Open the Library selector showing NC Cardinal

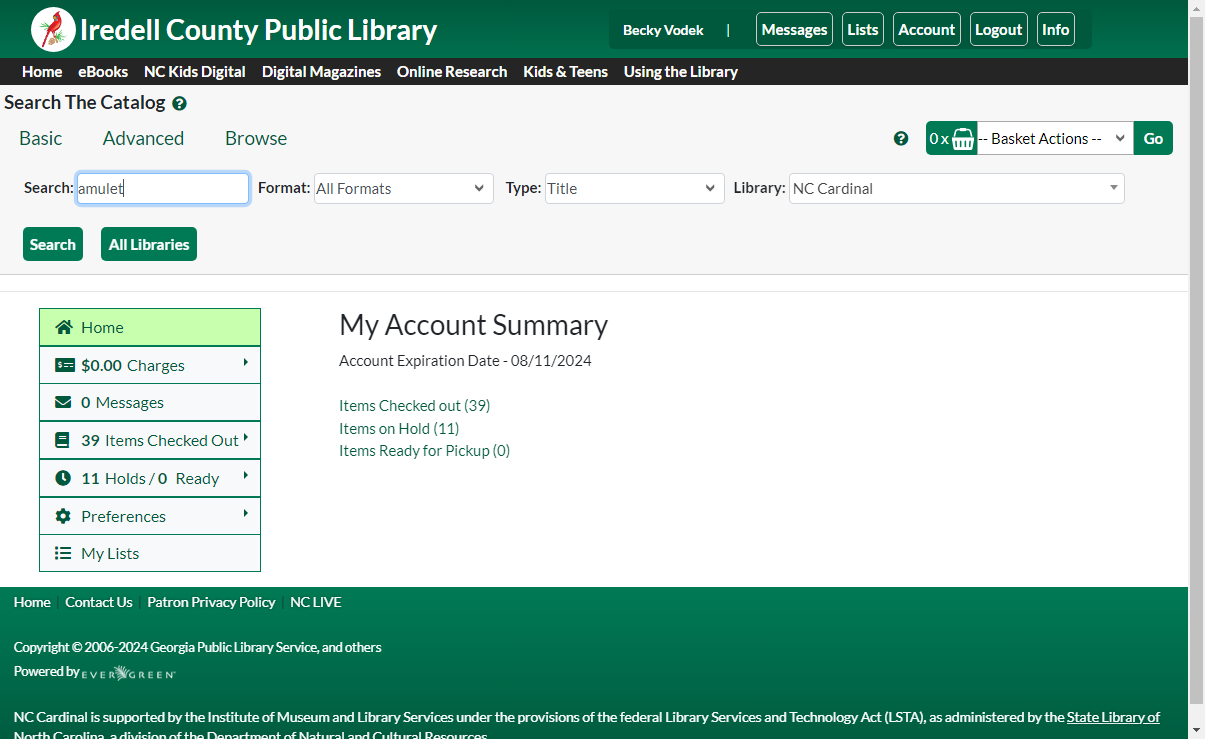coord(957,188)
